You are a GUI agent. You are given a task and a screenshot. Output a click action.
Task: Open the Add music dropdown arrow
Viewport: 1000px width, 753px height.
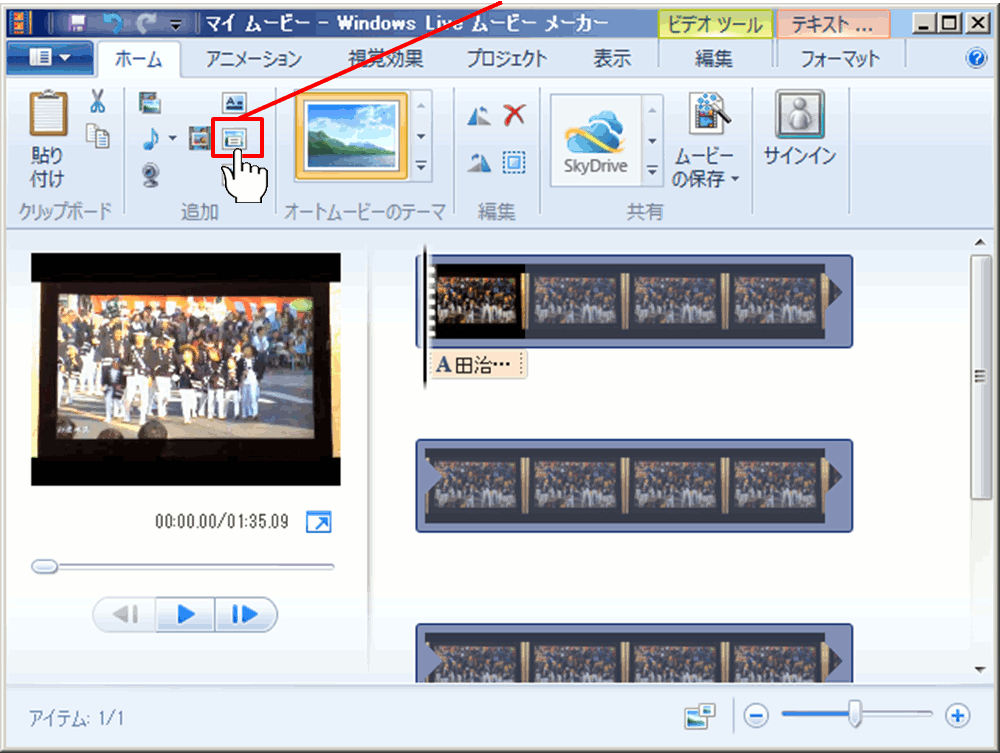173,138
